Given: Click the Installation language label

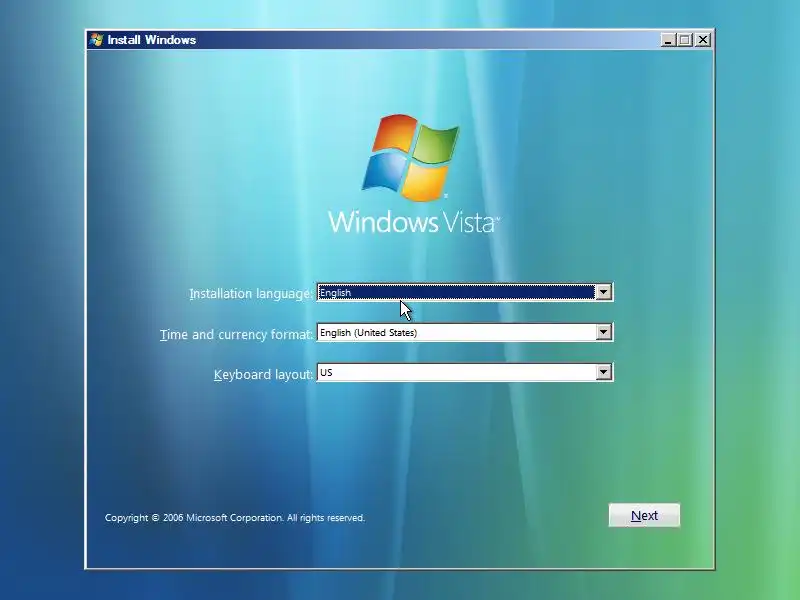Looking at the screenshot, I should [251, 294].
